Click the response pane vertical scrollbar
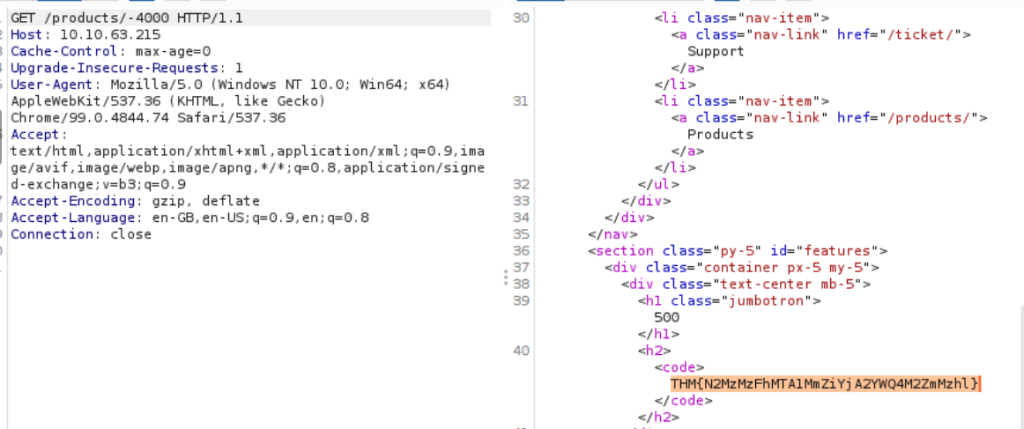 pyautogui.click(x=1019, y=200)
